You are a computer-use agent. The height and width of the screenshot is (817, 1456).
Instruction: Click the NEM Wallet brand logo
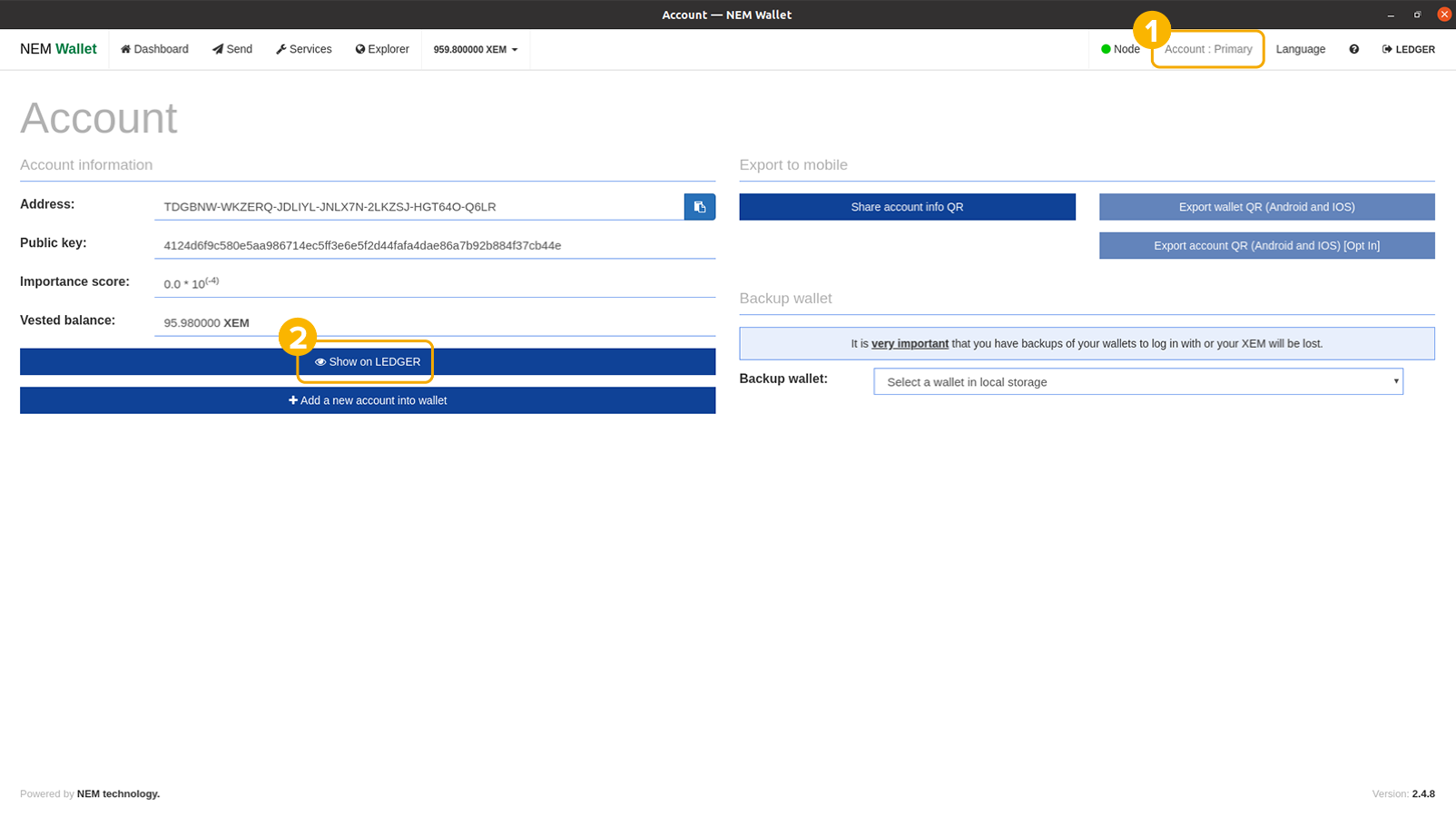pyautogui.click(x=58, y=49)
